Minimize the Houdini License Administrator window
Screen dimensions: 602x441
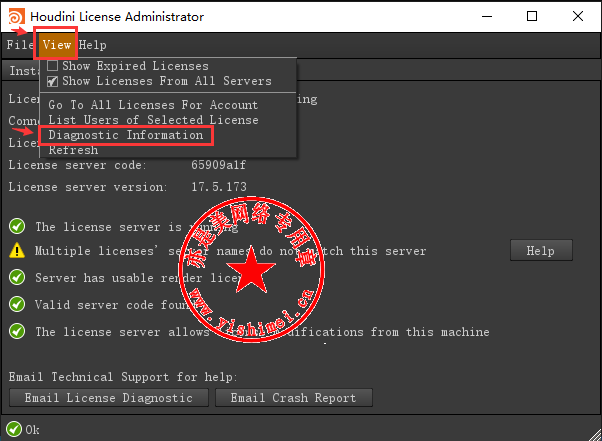(487, 17)
